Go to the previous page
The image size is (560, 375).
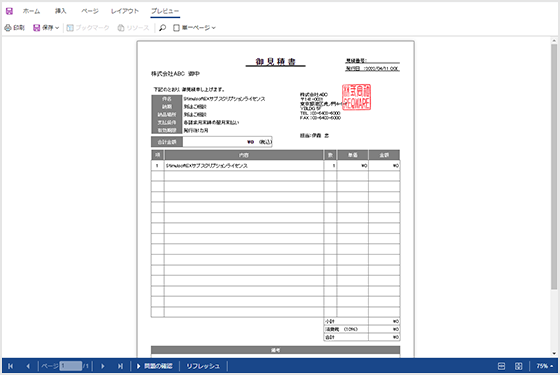click(28, 366)
